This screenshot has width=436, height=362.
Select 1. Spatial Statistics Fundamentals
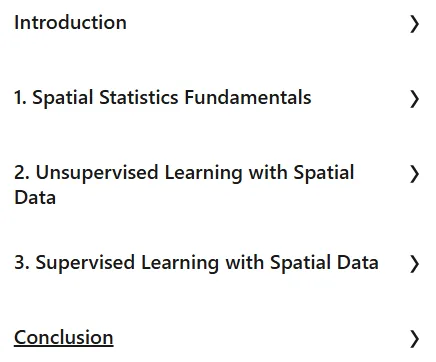pyautogui.click(x=163, y=98)
